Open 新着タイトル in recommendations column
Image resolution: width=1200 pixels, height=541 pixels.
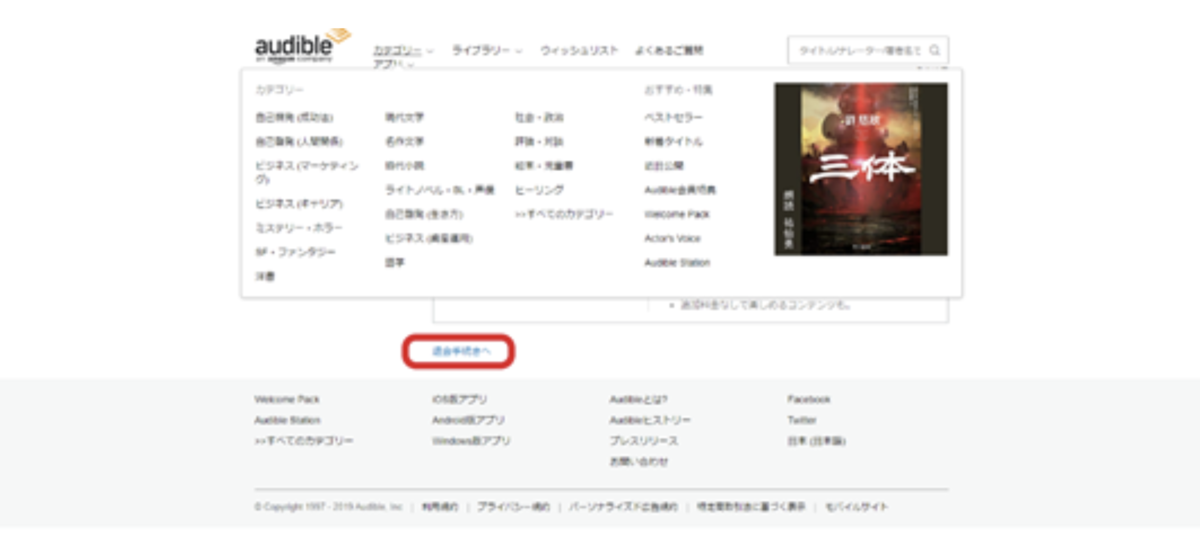674,141
